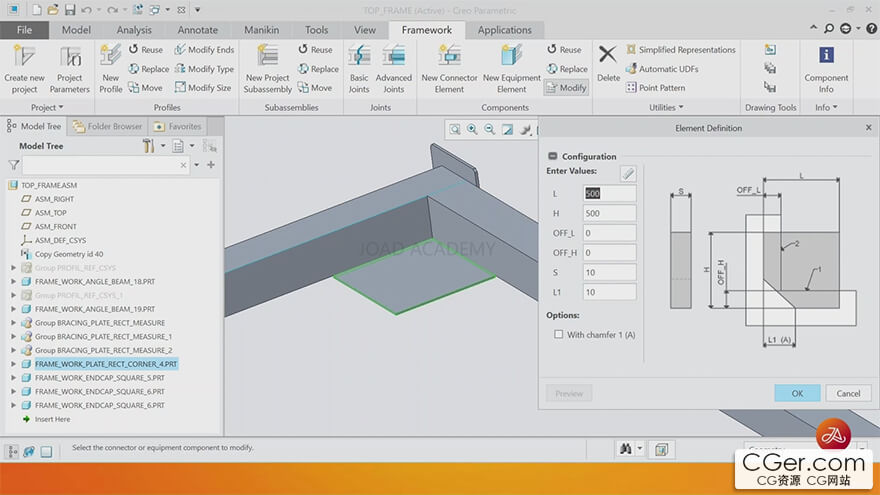Expand FRAME_WORK_ANGLE_BEAM_18.PRT tree node
The width and height of the screenshot is (880, 495).
(13, 282)
